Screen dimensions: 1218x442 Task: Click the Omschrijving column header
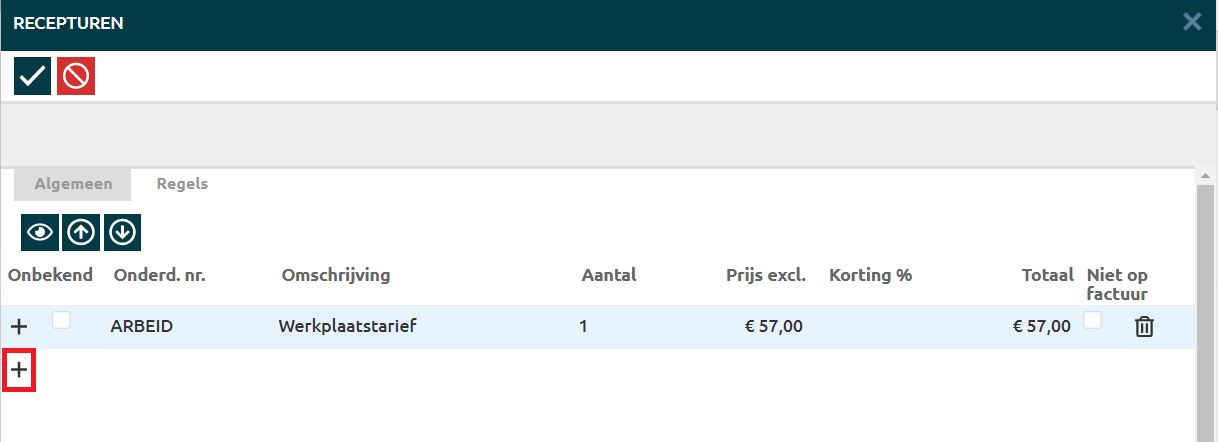[x=336, y=275]
